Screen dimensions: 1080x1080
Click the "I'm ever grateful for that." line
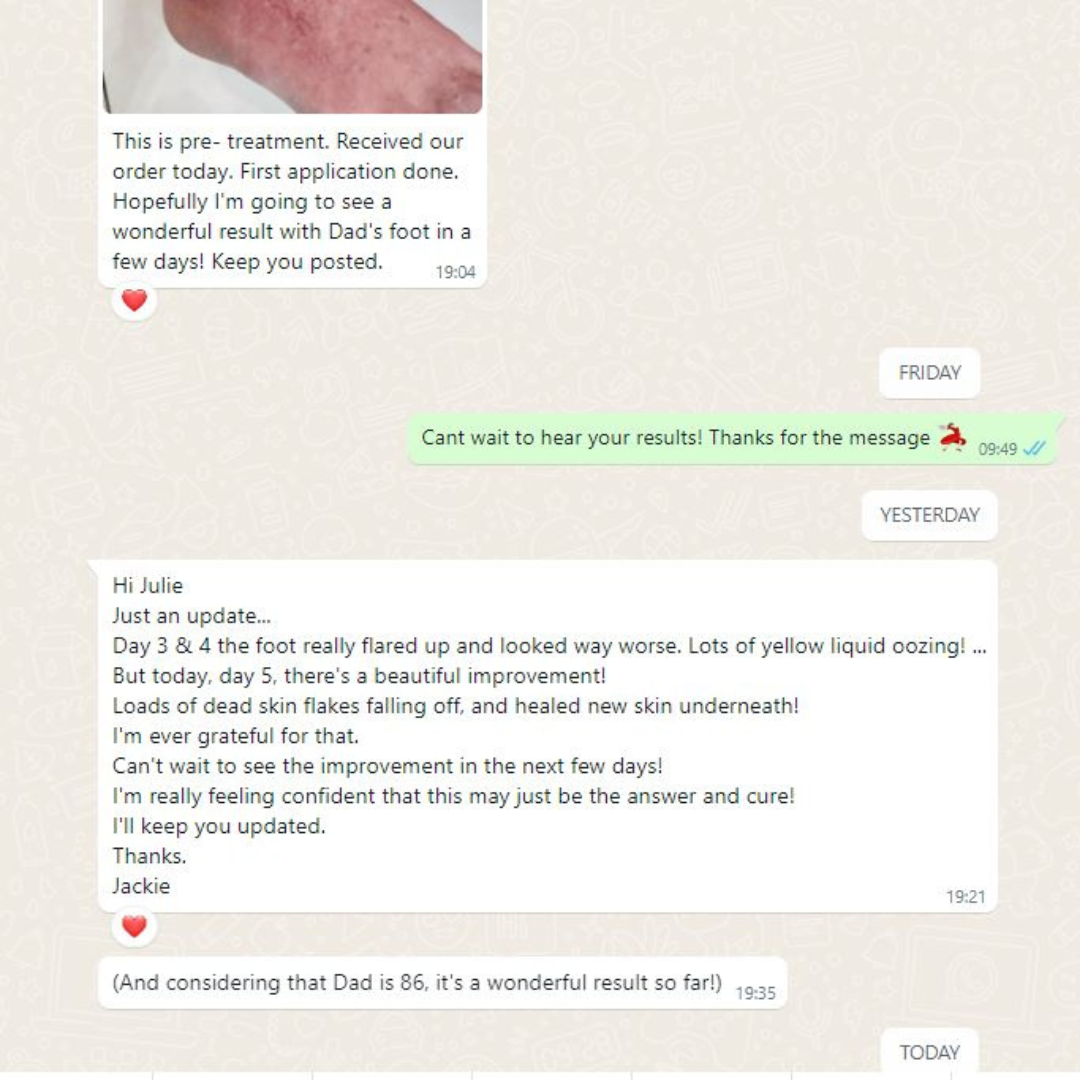point(236,736)
